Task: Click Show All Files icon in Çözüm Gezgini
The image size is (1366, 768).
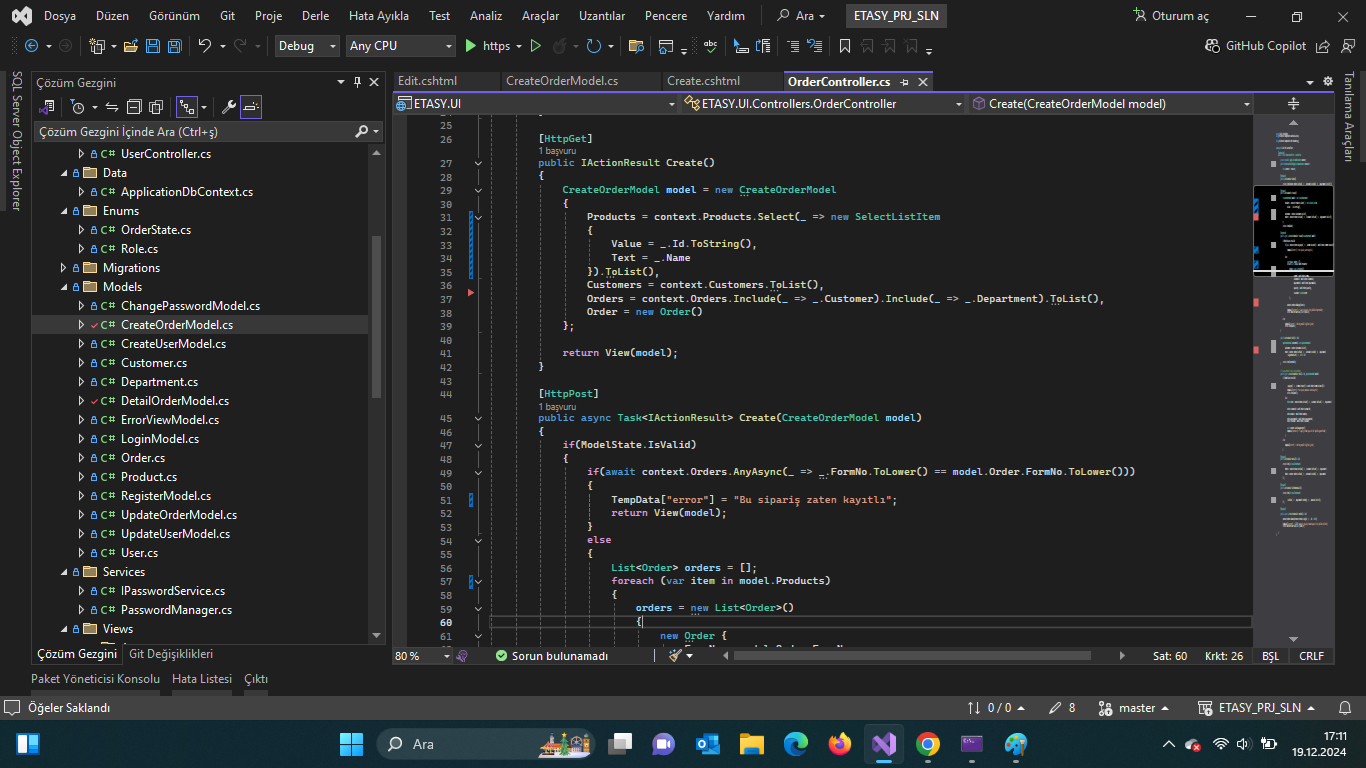Action: pyautogui.click(x=156, y=107)
